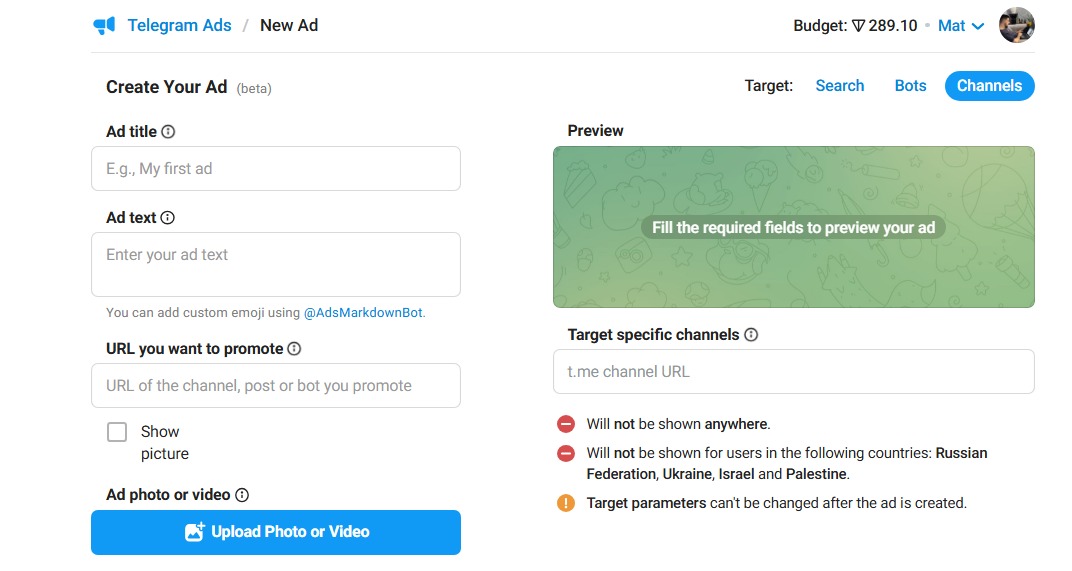Click the user profile avatar picture

[x=1016, y=26]
